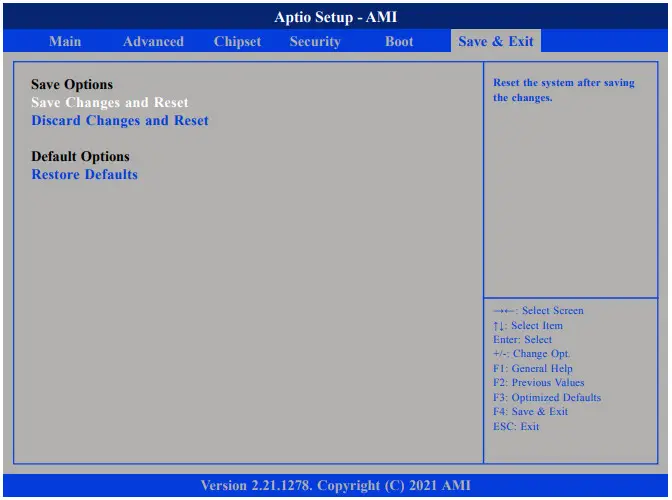This screenshot has height=500, width=672.
Task: Click the F1: General Help hint
Action: [x=533, y=368]
